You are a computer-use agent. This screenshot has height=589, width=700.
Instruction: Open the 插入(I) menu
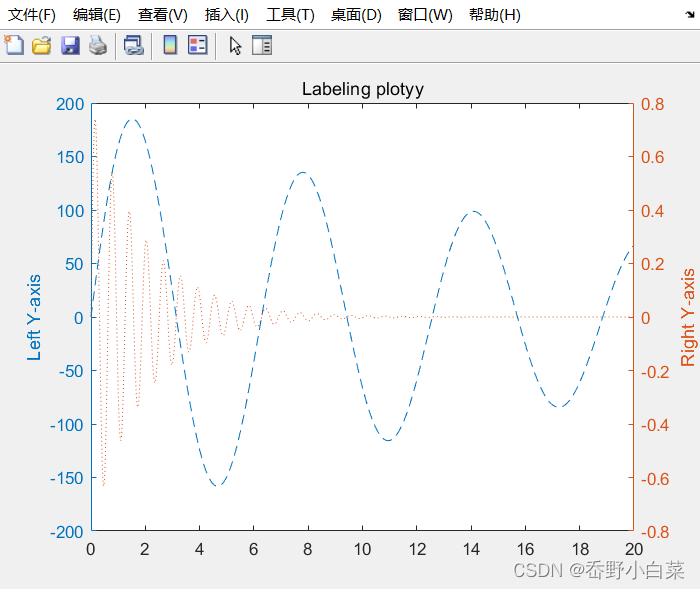pos(227,15)
